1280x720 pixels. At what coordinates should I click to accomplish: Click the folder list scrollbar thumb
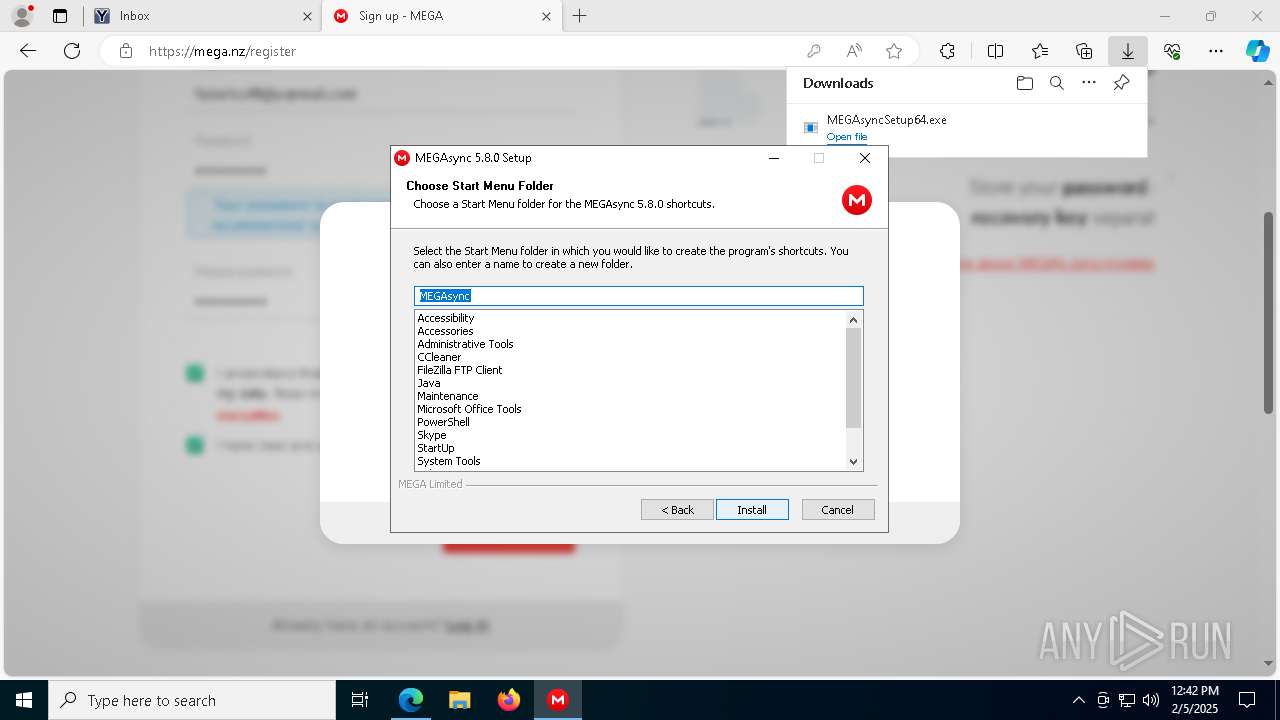[x=853, y=377]
